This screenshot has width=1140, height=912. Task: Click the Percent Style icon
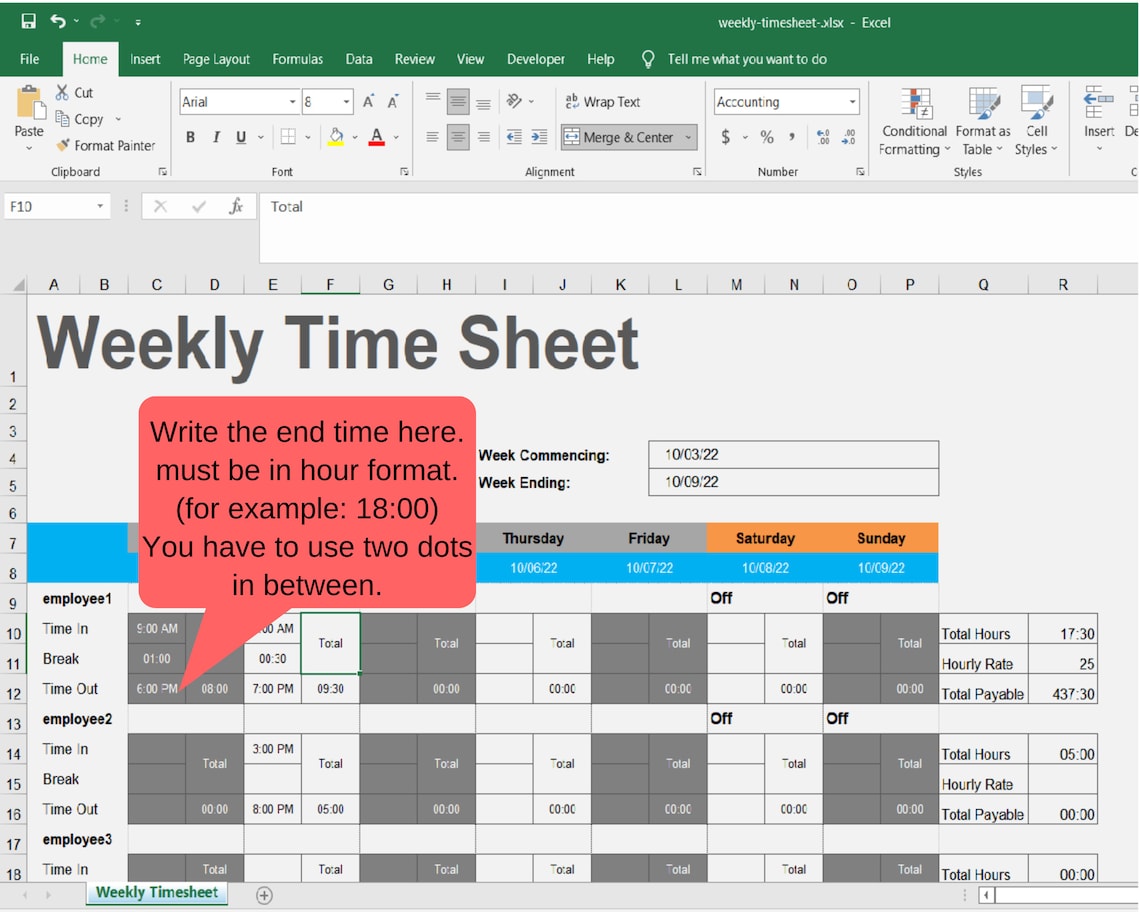coord(767,139)
